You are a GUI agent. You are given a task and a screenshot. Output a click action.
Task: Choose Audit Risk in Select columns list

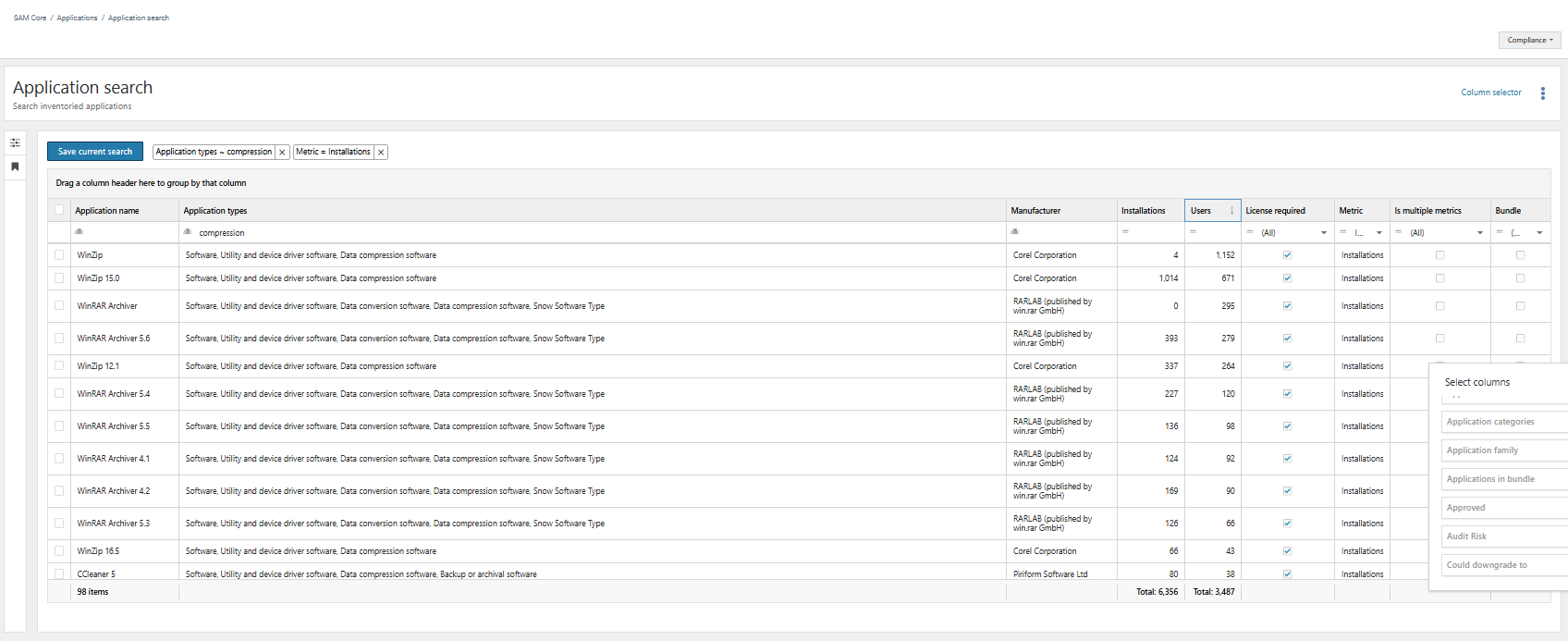click(1504, 536)
